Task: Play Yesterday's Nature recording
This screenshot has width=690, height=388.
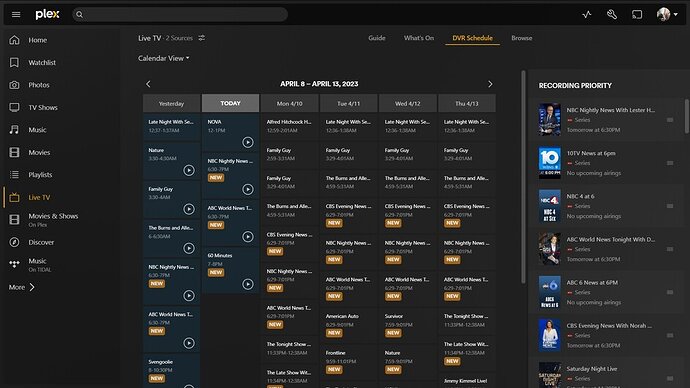Action: (189, 170)
